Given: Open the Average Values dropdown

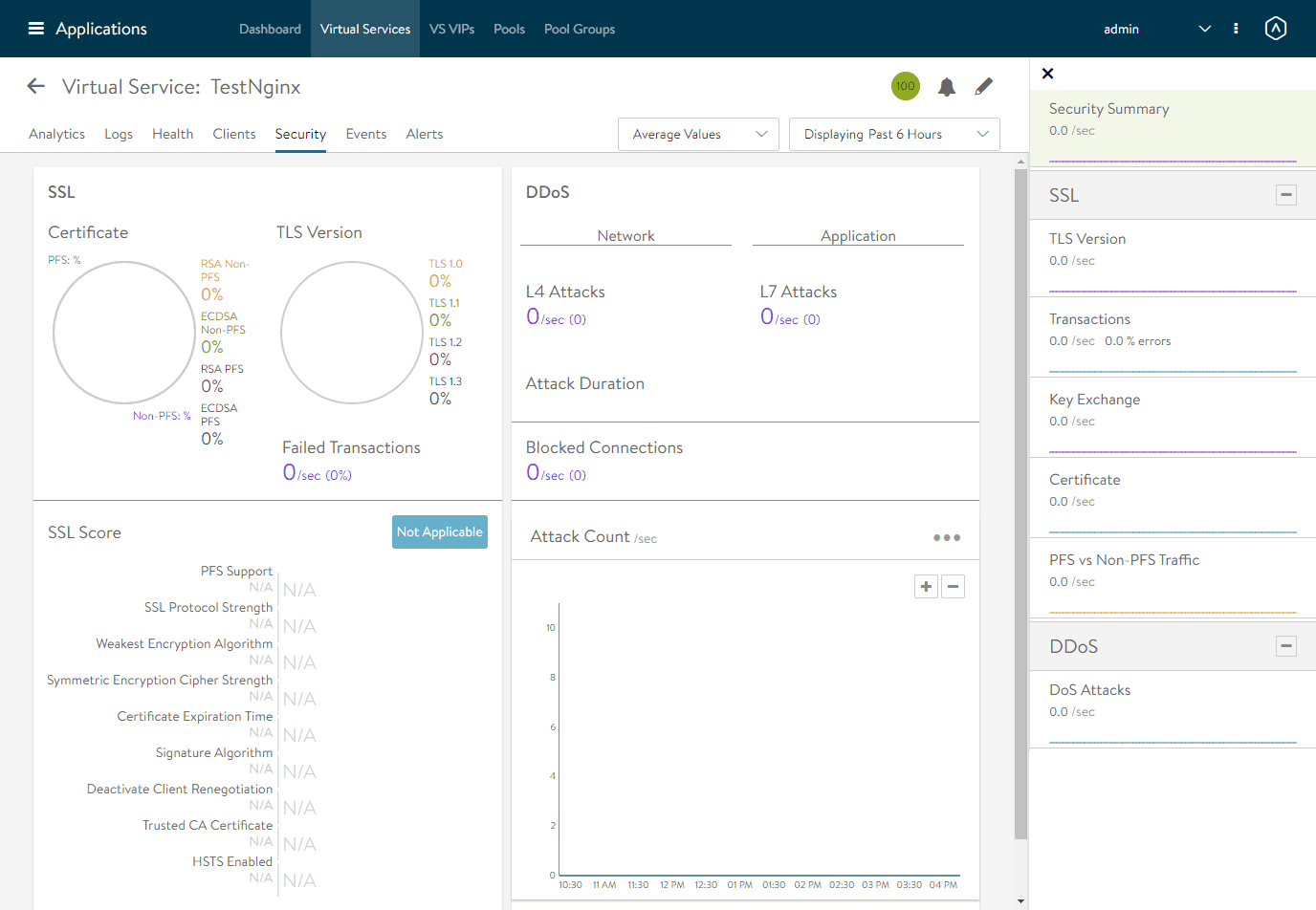Looking at the screenshot, I should point(697,134).
